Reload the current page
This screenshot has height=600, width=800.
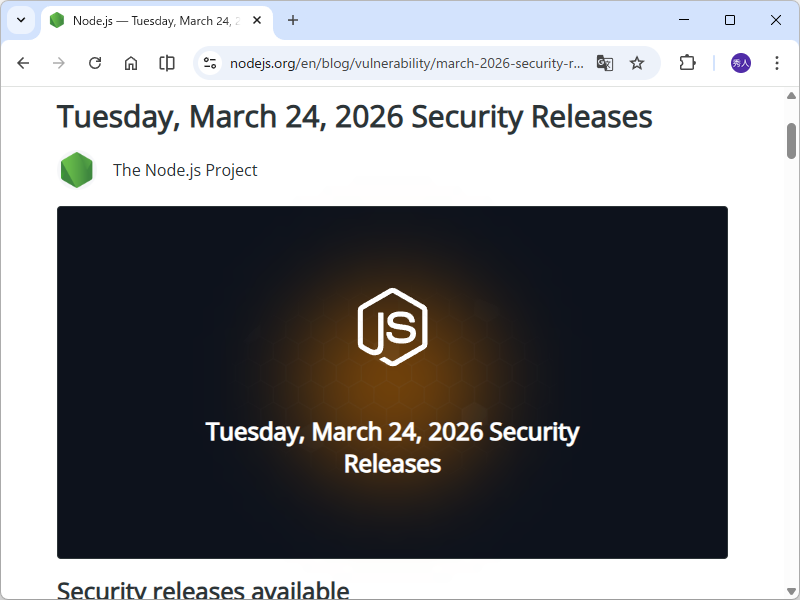(x=94, y=62)
